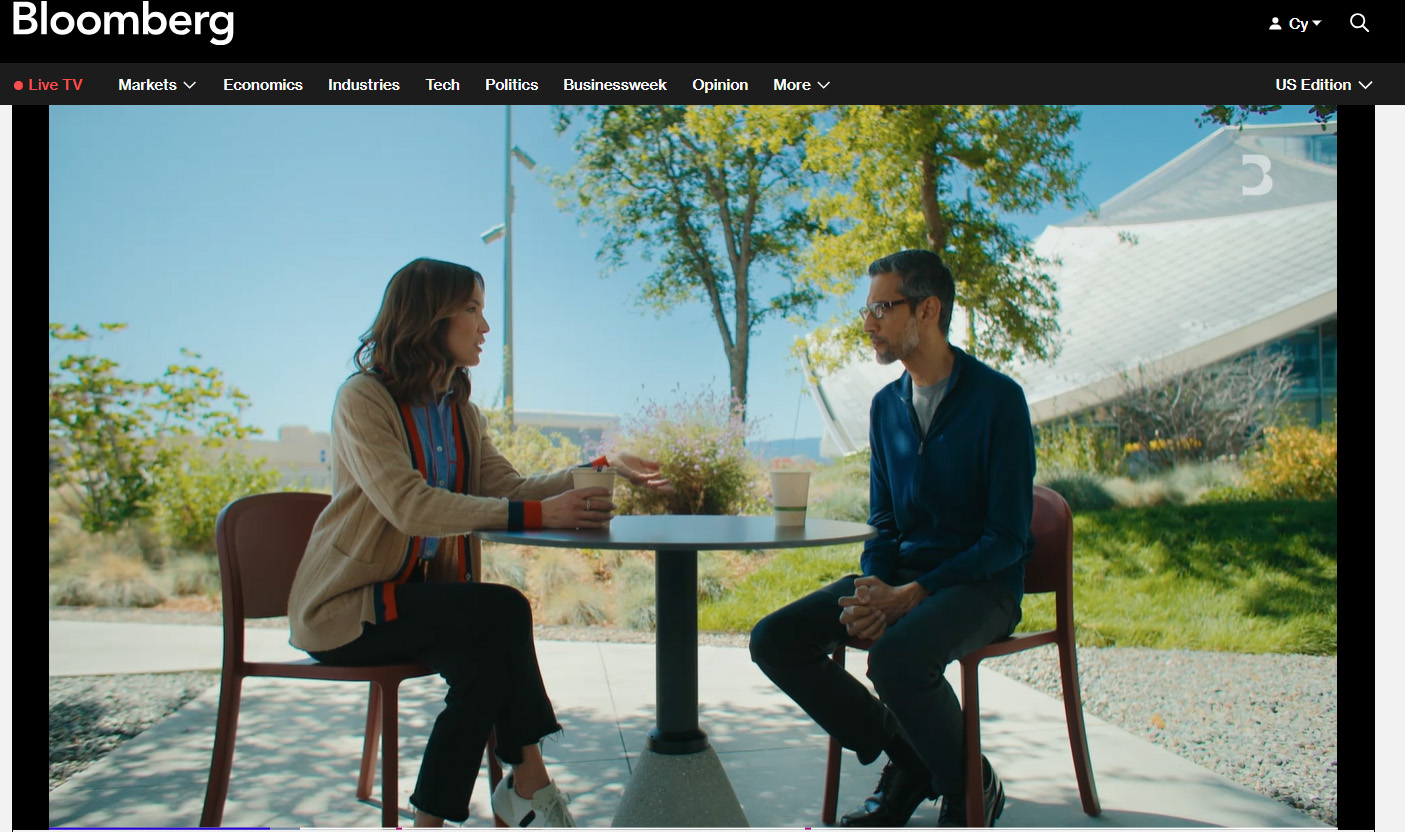
Task: Go to the Economics section
Action: pos(263,85)
